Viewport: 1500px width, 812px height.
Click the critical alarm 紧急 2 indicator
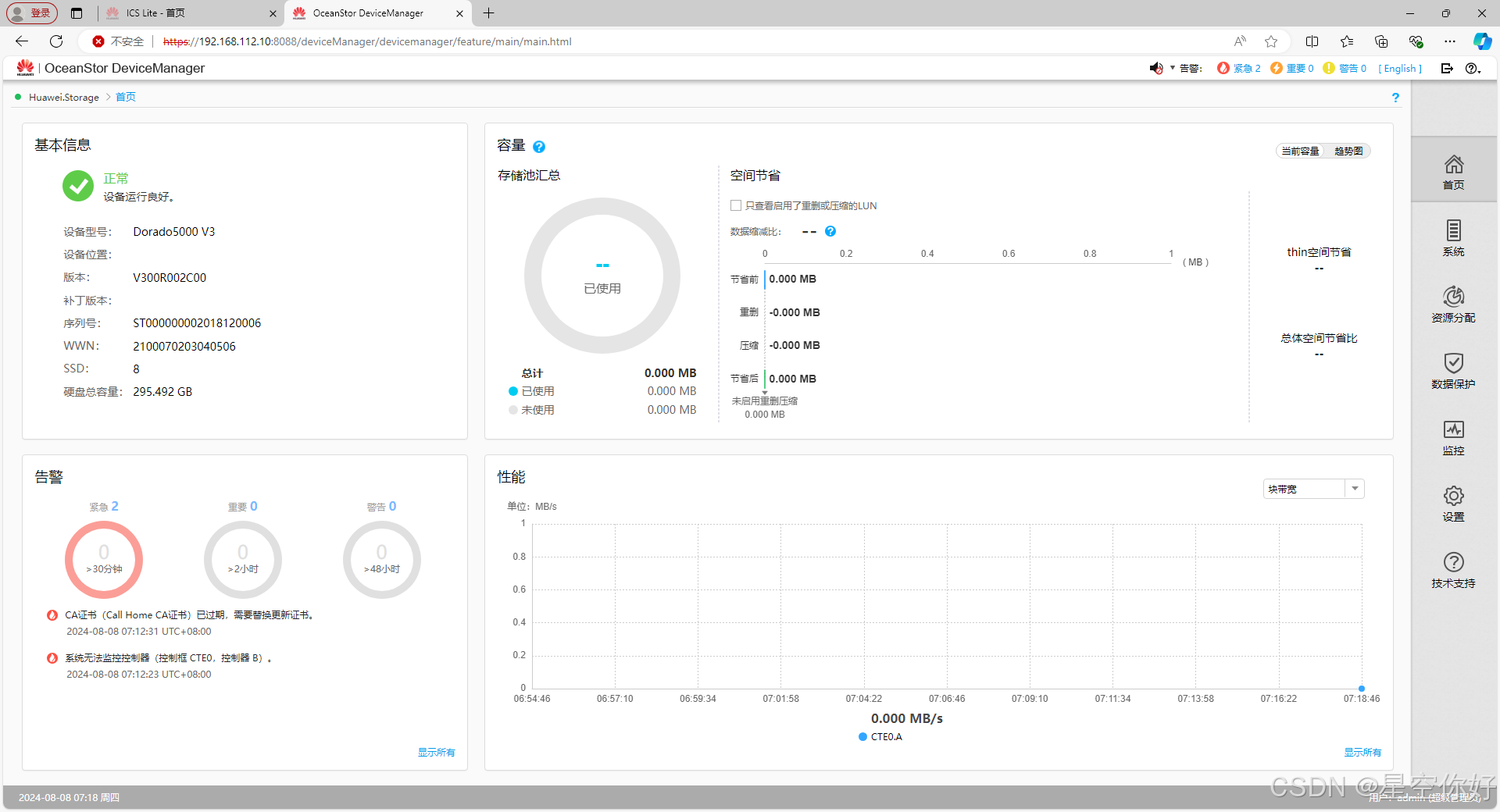(1239, 68)
